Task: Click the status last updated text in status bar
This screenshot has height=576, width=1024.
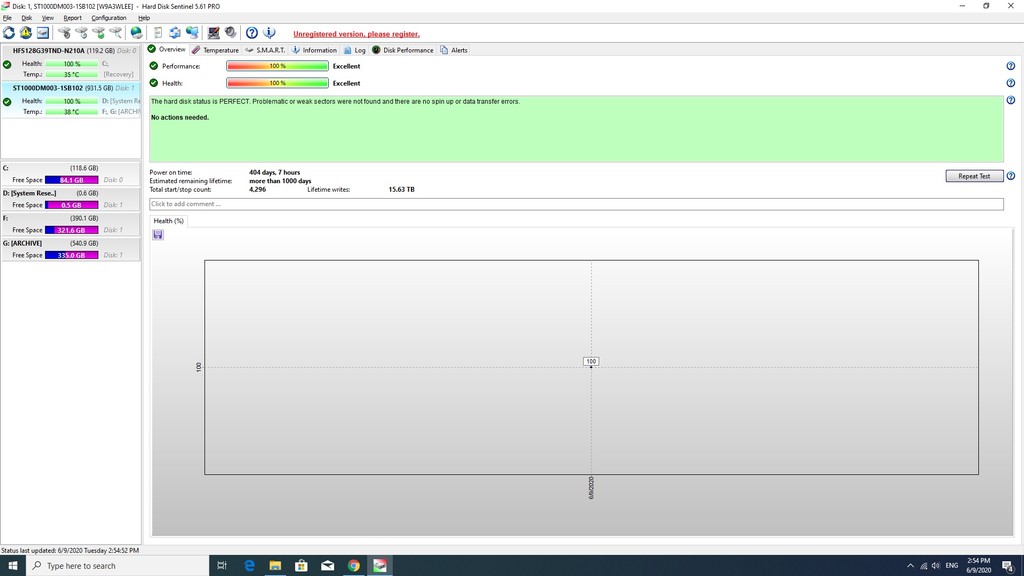Action: click(x=70, y=551)
